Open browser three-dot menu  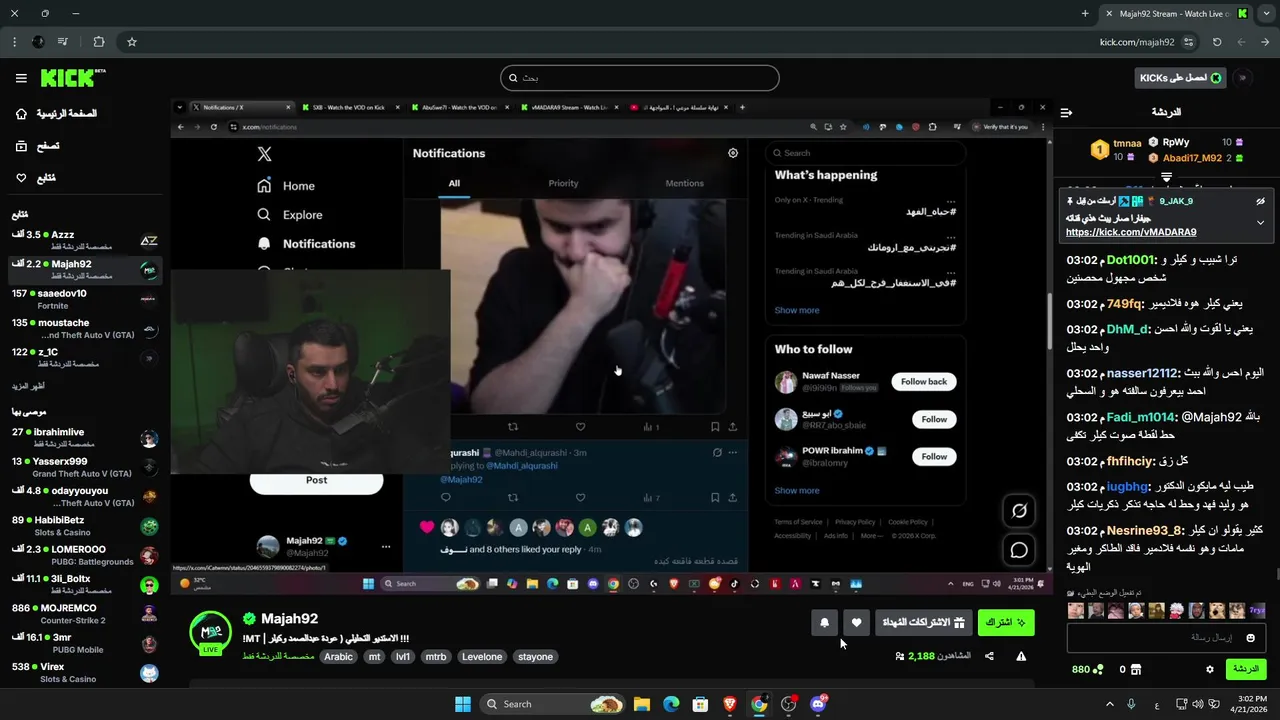click(x=14, y=42)
